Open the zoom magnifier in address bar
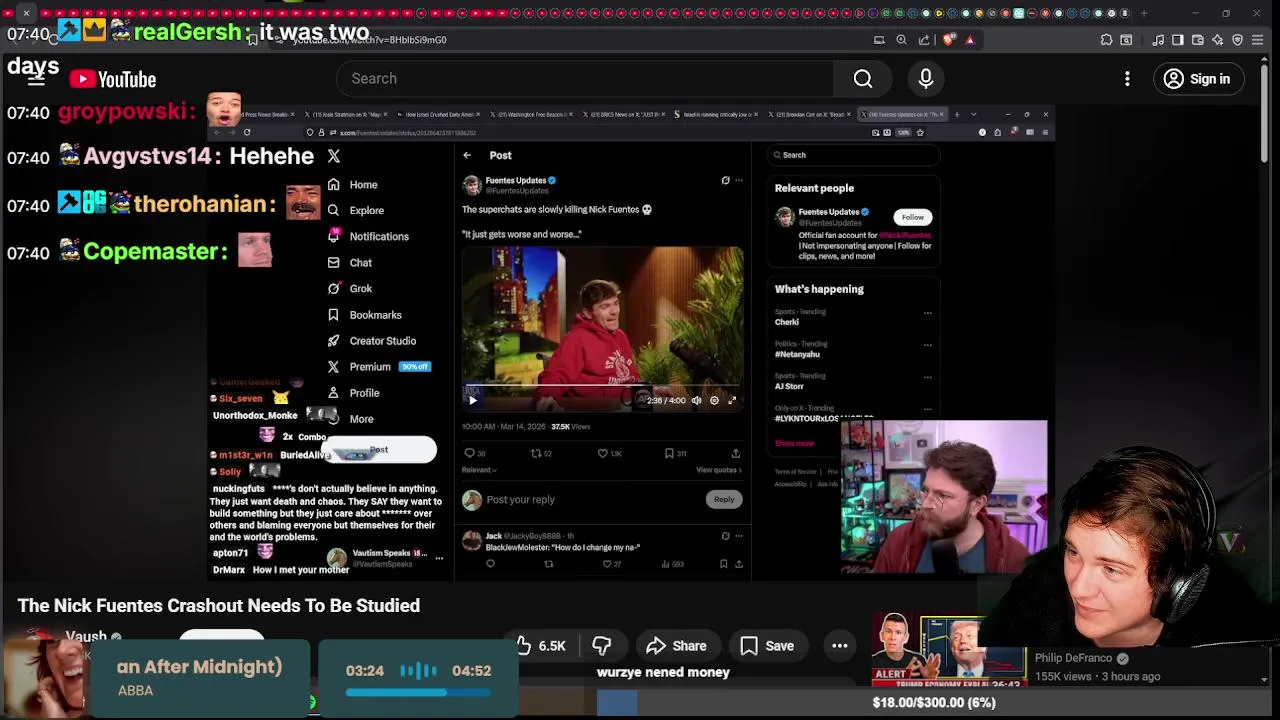 [901, 40]
